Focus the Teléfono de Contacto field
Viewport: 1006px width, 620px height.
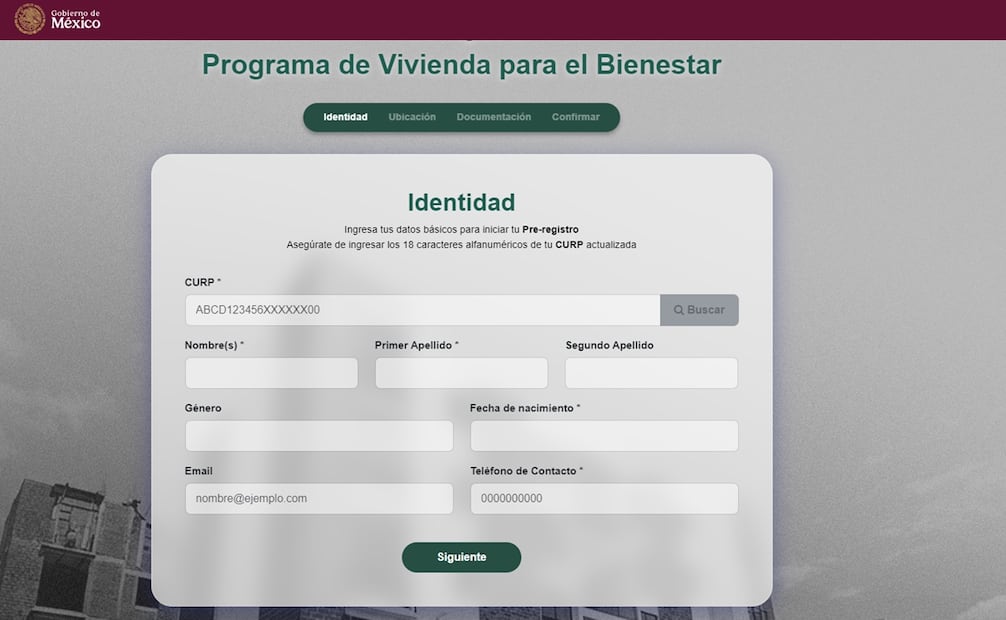[x=604, y=498]
